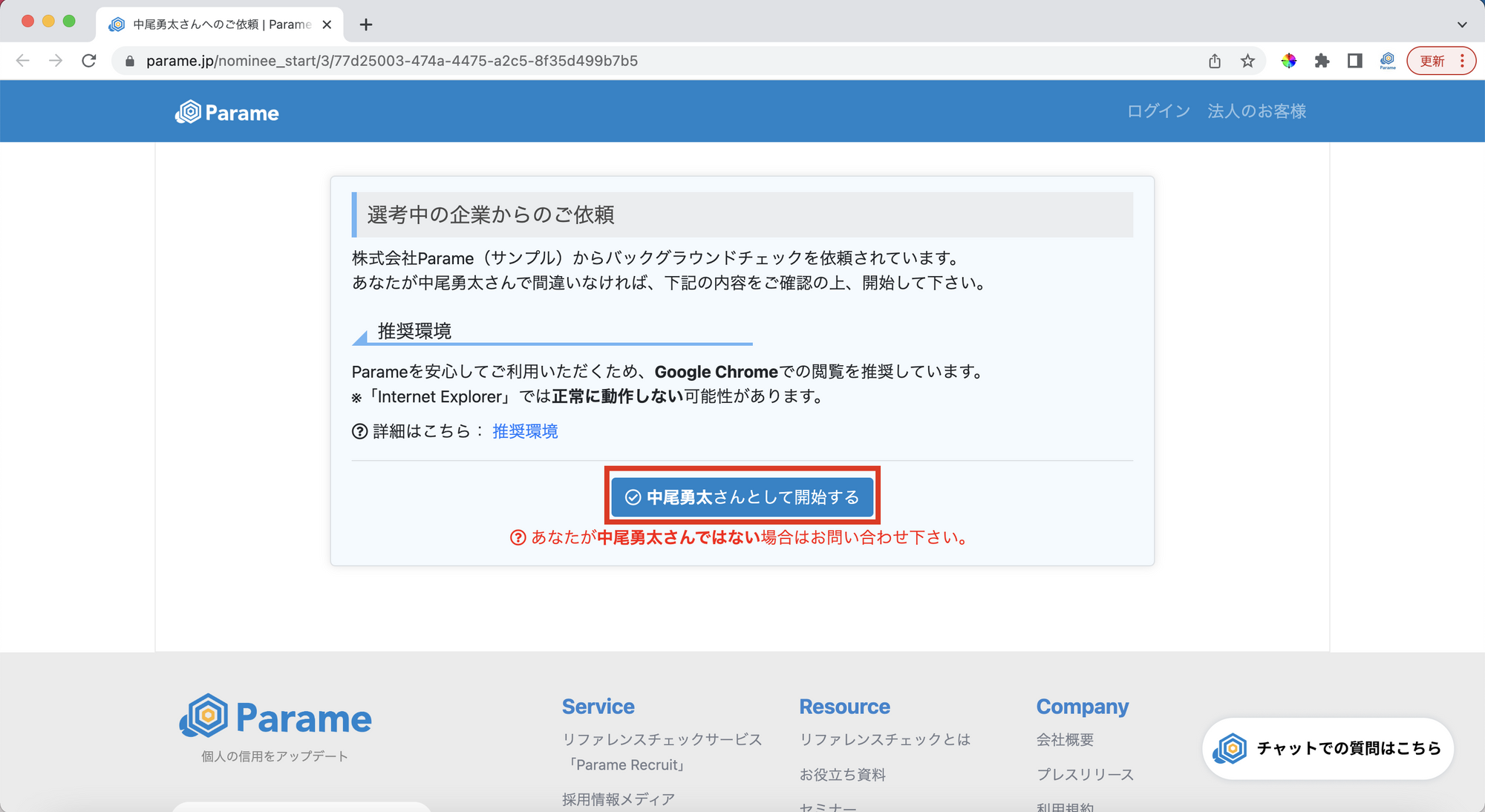This screenshot has height=812, width=1485.
Task: Open the ログイン link
Action: pyautogui.click(x=1158, y=111)
